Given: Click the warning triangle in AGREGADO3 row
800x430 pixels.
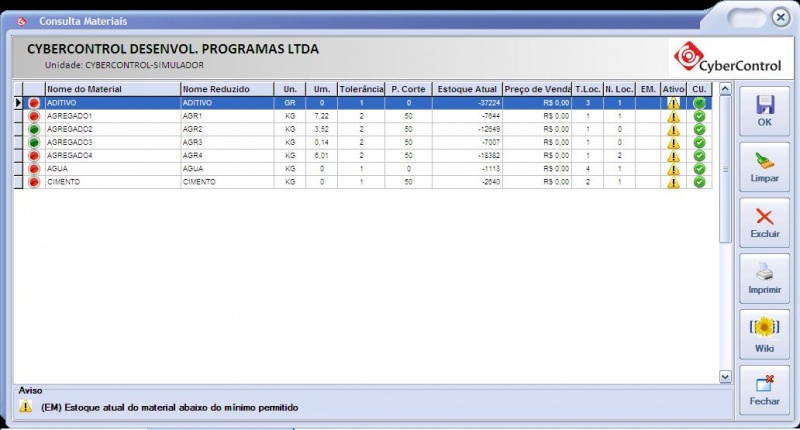Looking at the screenshot, I should point(673,142).
